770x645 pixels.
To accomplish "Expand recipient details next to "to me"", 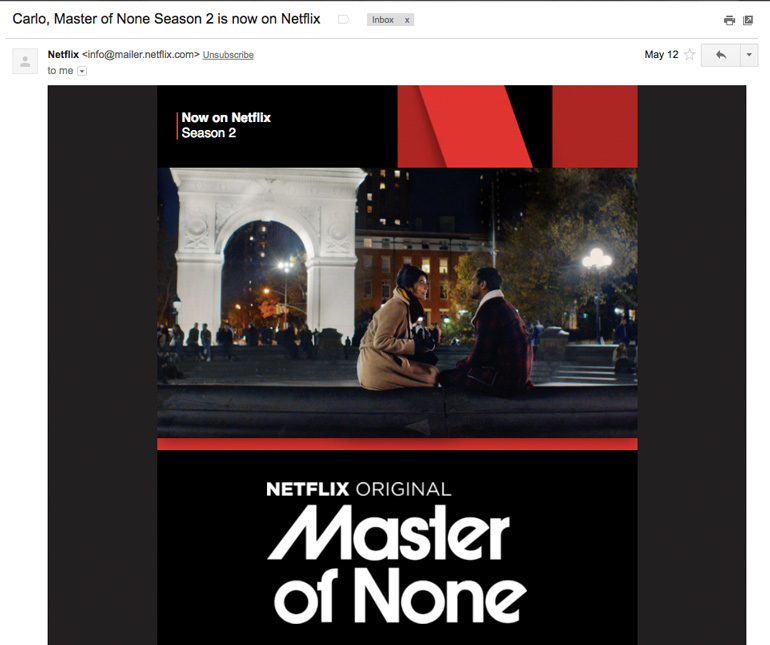I will 82,71.
